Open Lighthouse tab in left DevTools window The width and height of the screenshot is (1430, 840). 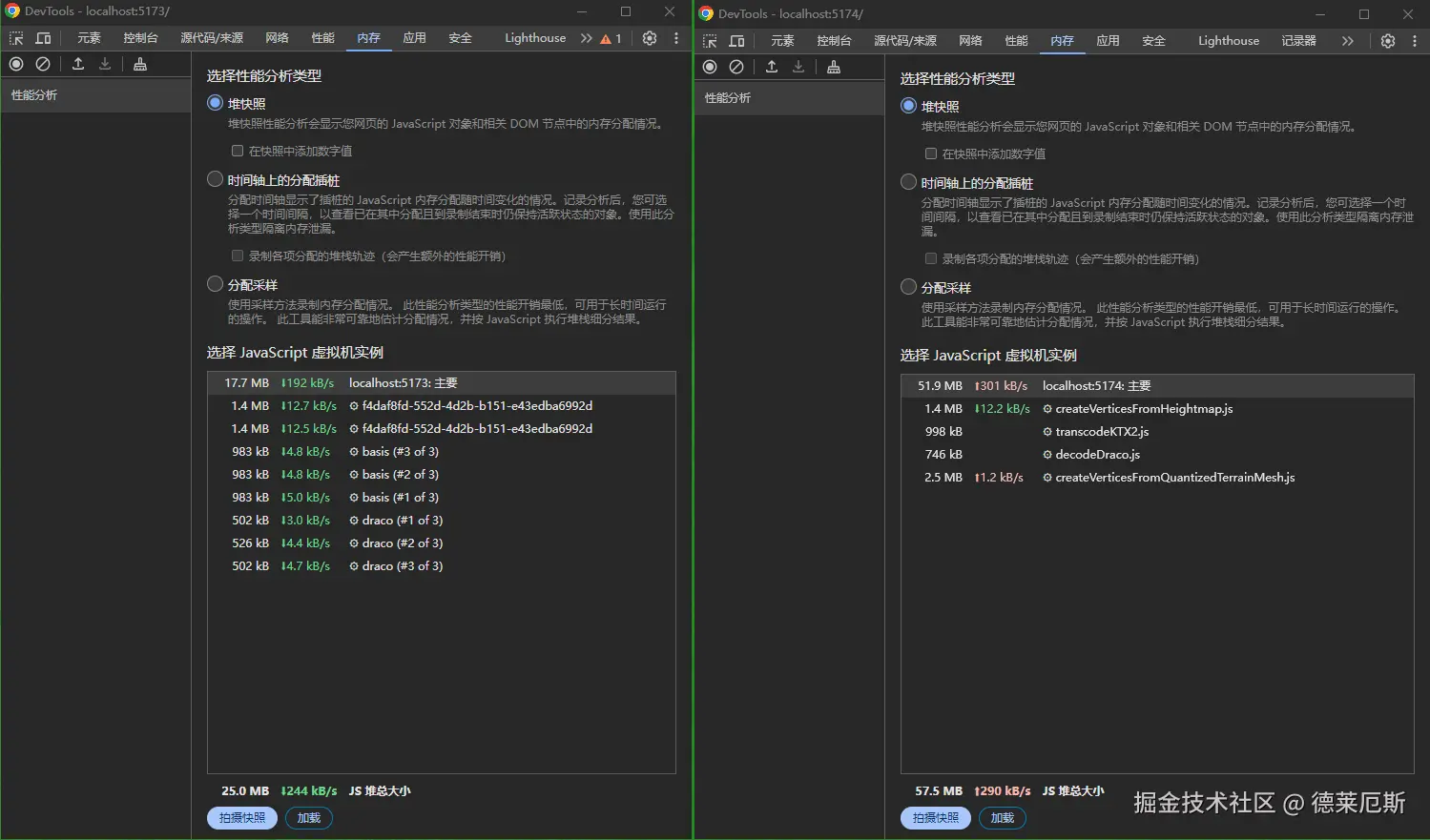tap(535, 38)
